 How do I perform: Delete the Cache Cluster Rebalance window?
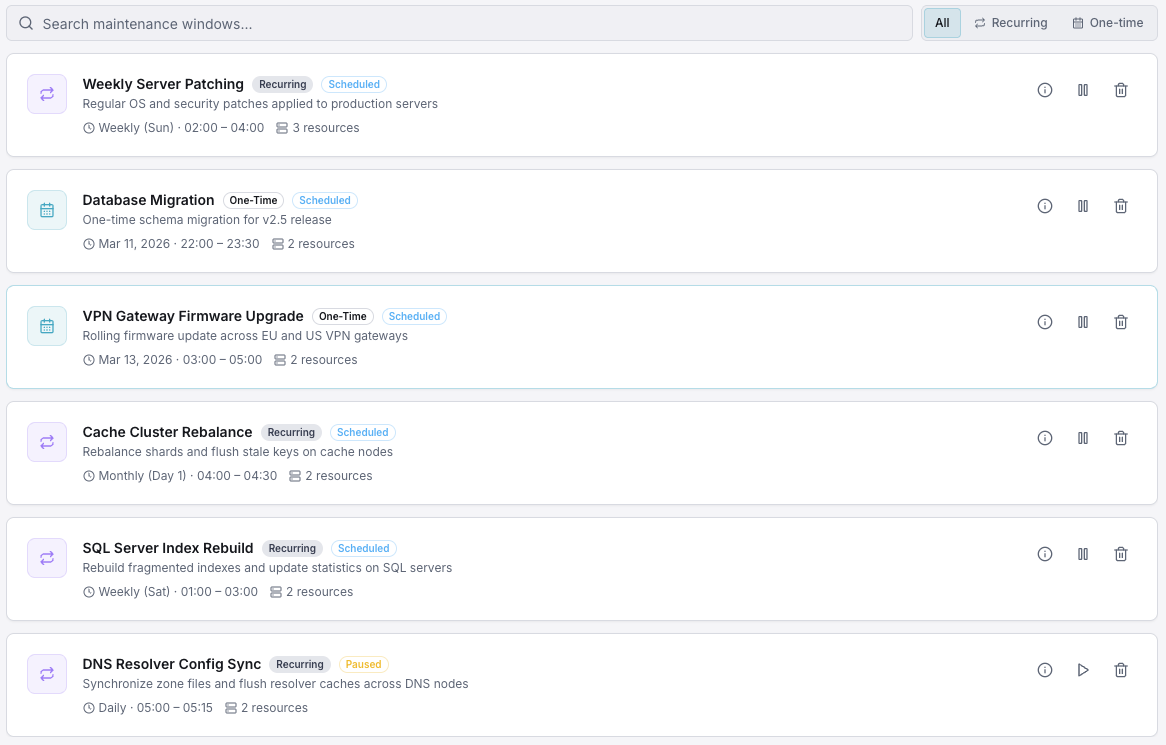pyautogui.click(x=1121, y=438)
